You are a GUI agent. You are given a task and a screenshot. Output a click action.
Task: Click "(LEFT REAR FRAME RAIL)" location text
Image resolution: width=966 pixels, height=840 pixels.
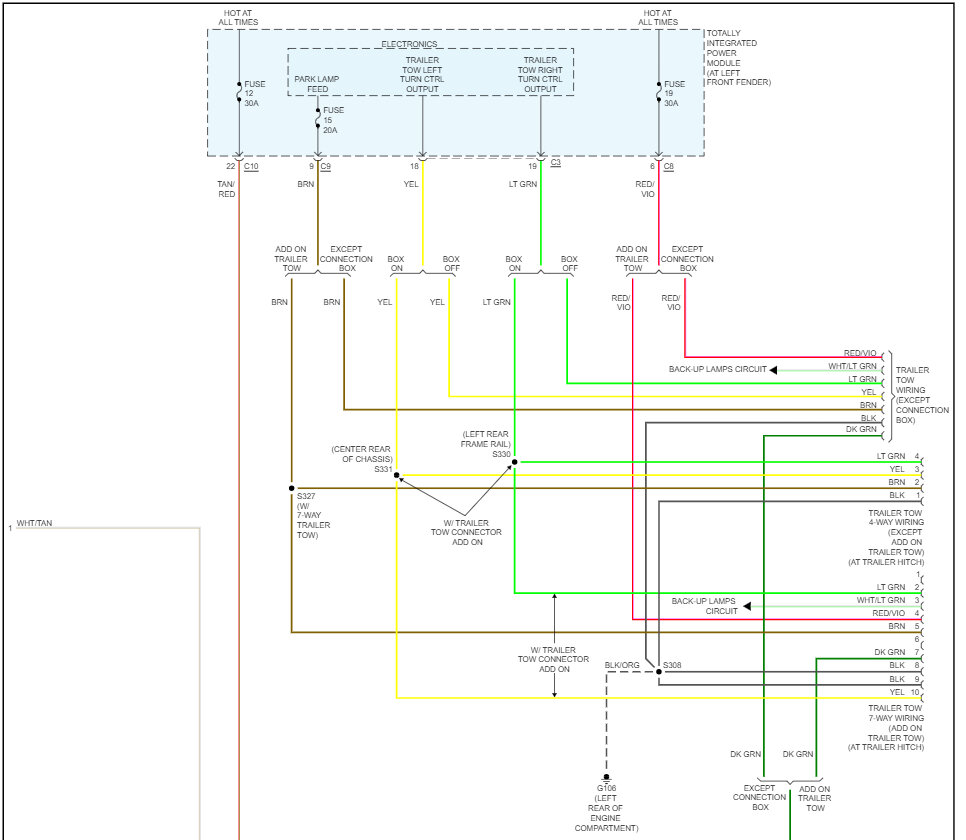point(486,439)
